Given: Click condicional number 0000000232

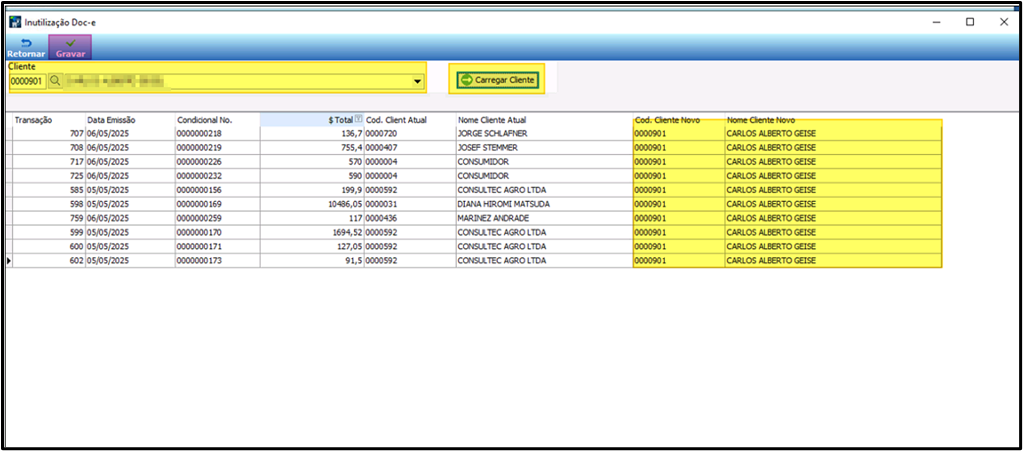Looking at the screenshot, I should click(218, 176).
